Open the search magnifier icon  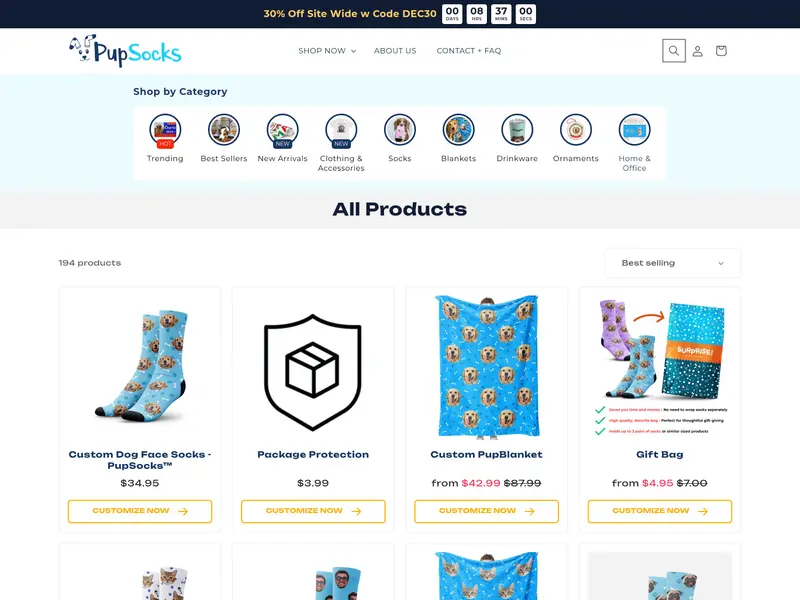(673, 51)
